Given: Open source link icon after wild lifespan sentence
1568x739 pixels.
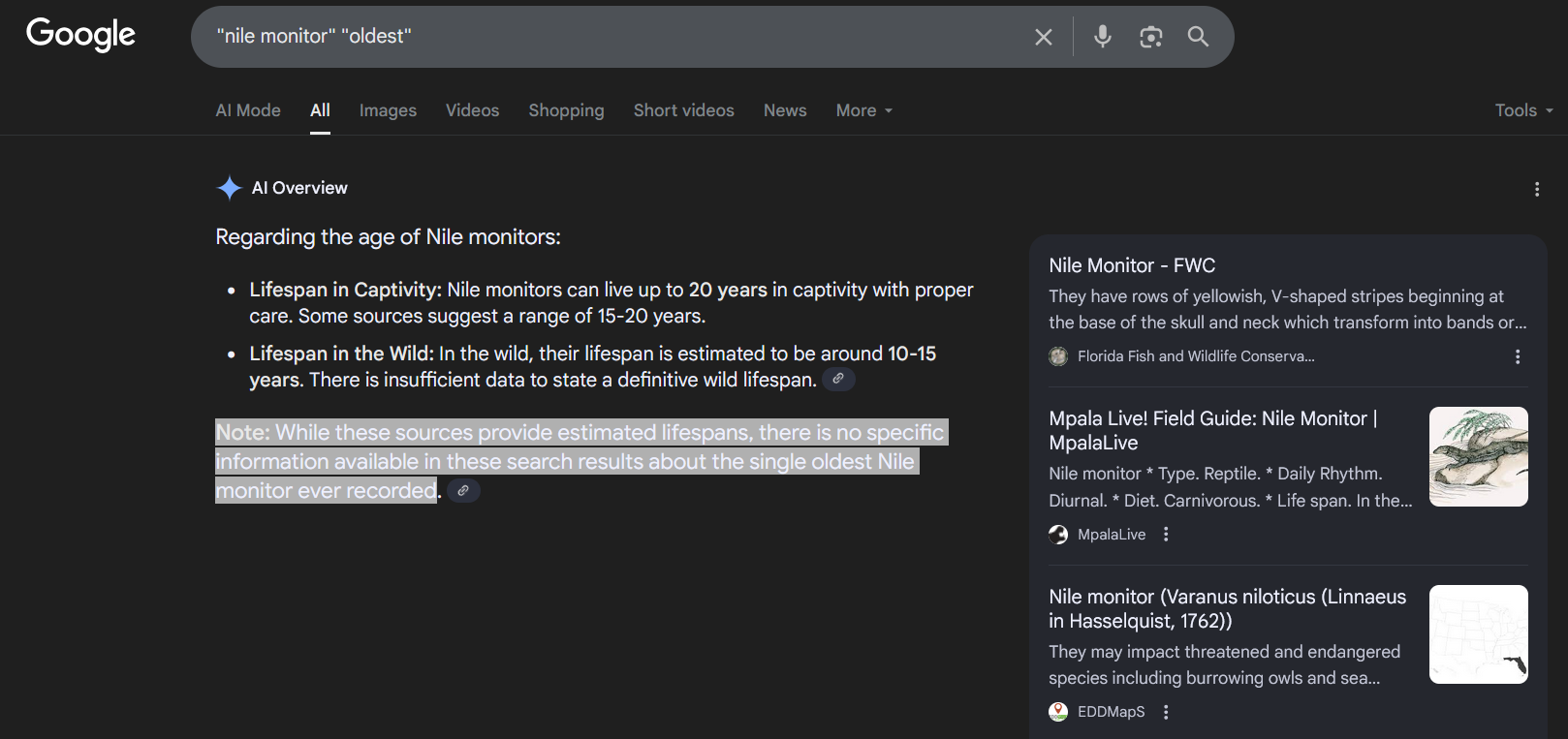Looking at the screenshot, I should [838, 379].
